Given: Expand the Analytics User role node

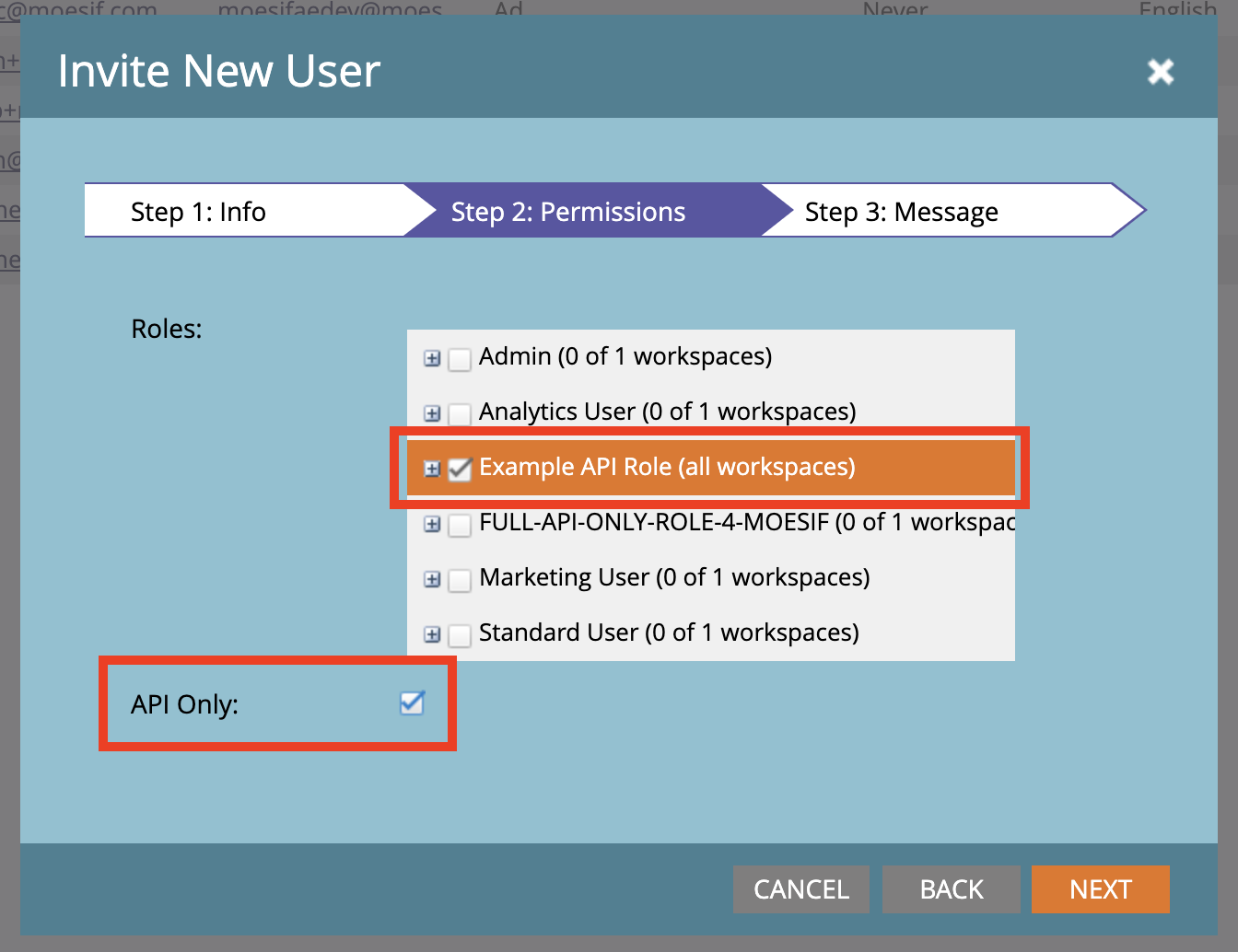Looking at the screenshot, I should pos(432,413).
